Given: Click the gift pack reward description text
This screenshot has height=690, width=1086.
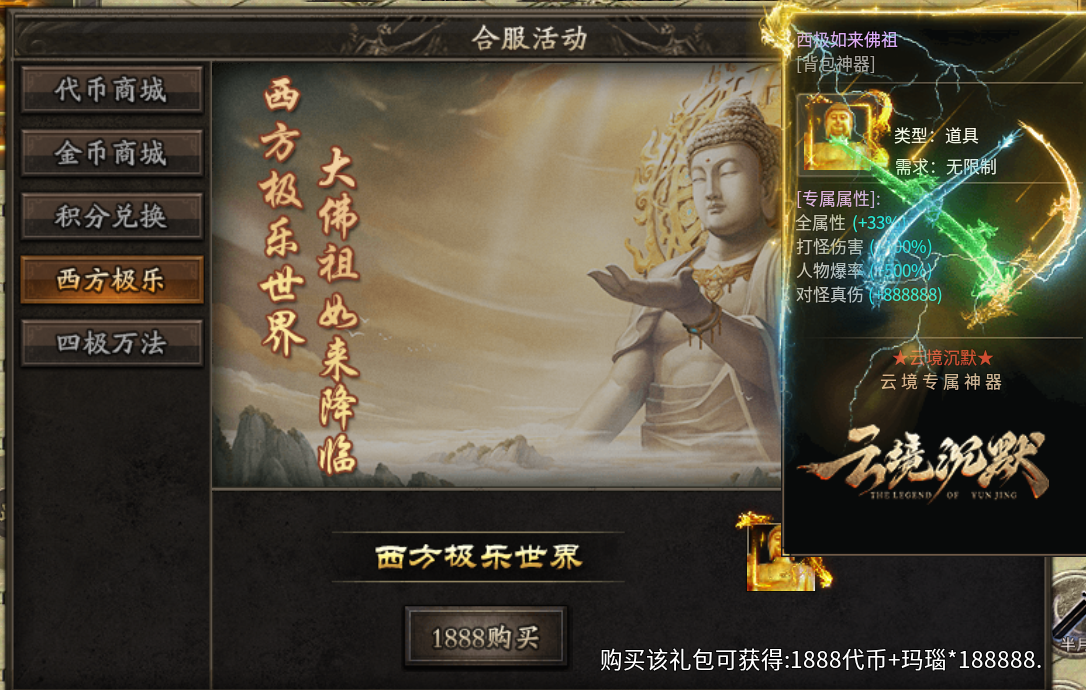Looking at the screenshot, I should pos(821,660).
